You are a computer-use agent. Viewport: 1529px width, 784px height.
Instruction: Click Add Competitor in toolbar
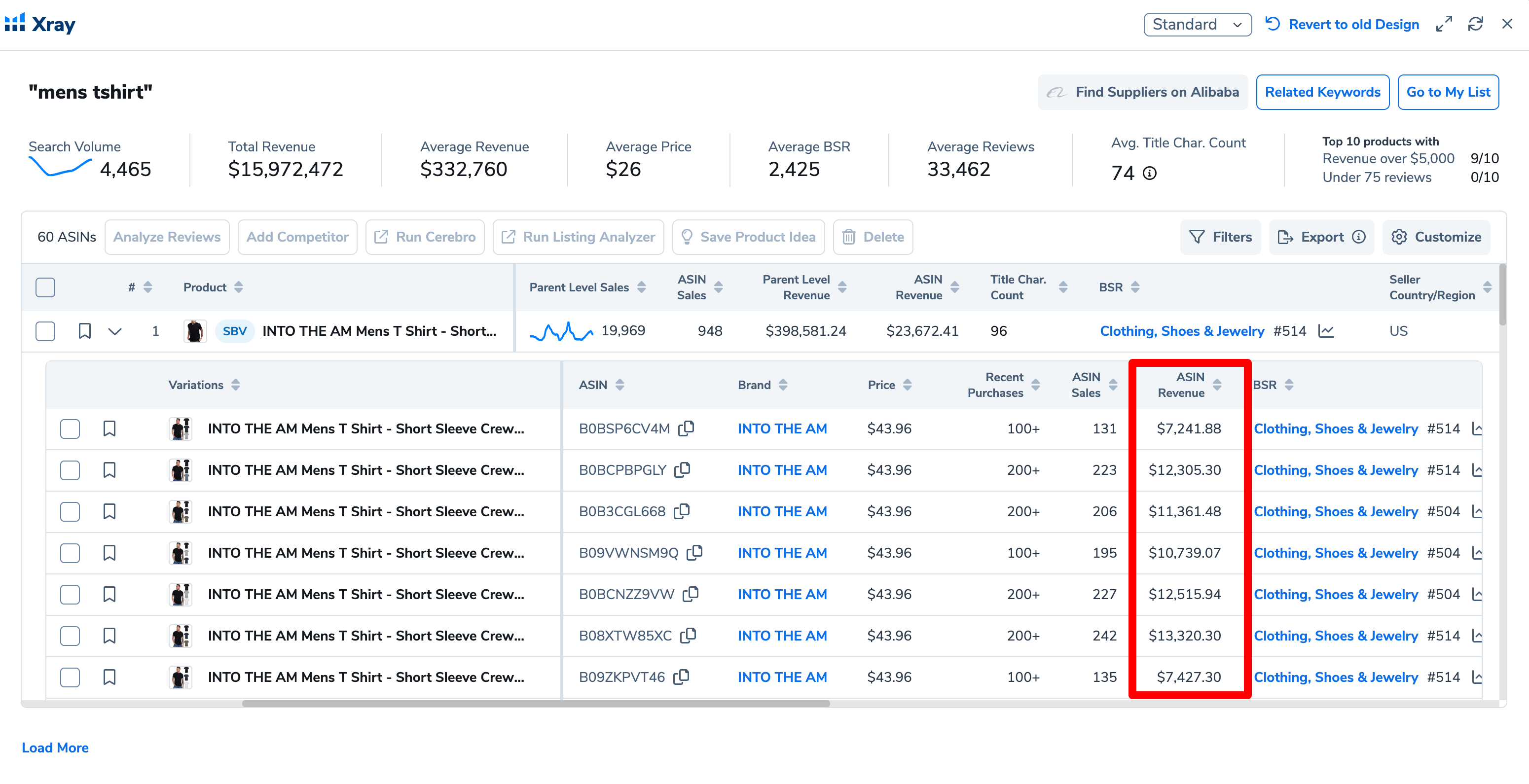coord(297,237)
